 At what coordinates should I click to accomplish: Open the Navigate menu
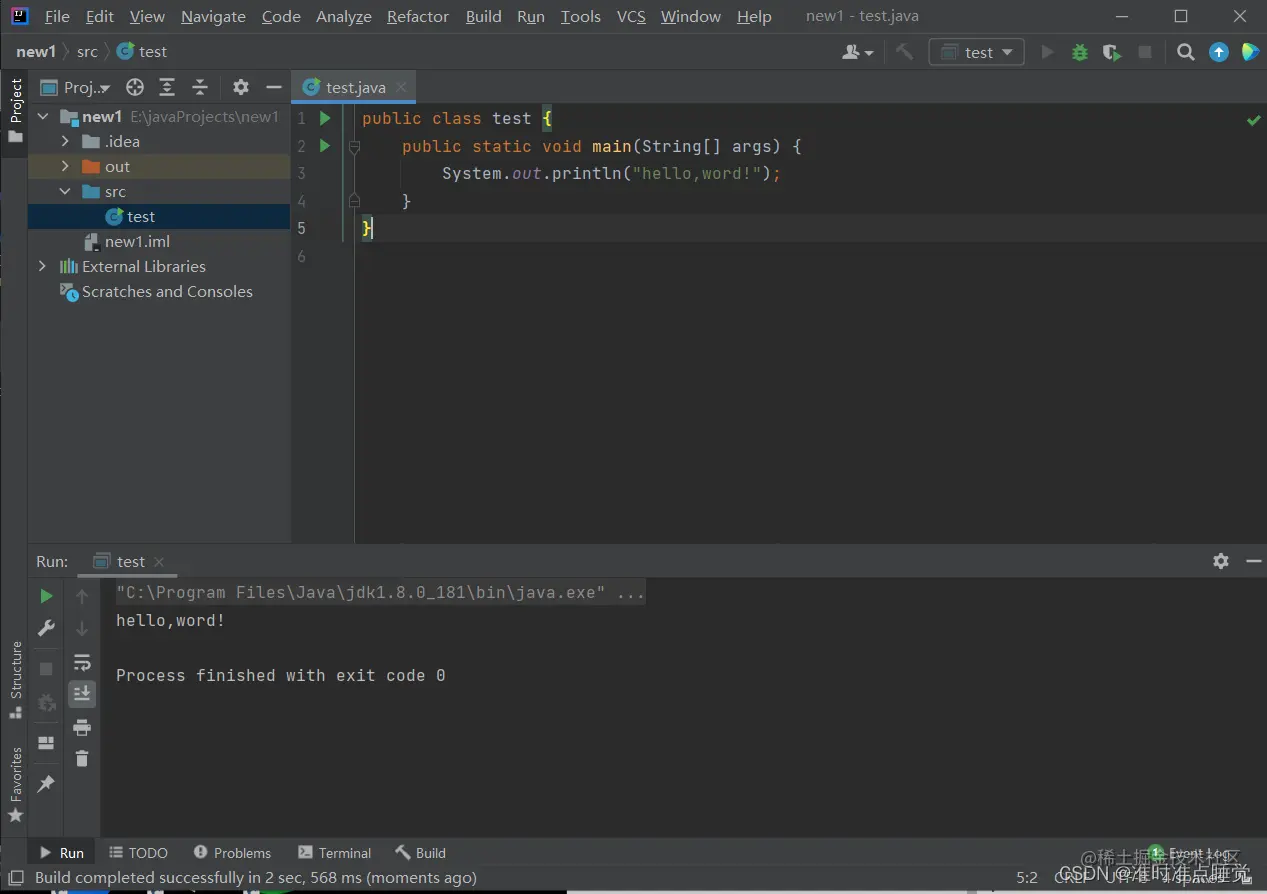[213, 16]
